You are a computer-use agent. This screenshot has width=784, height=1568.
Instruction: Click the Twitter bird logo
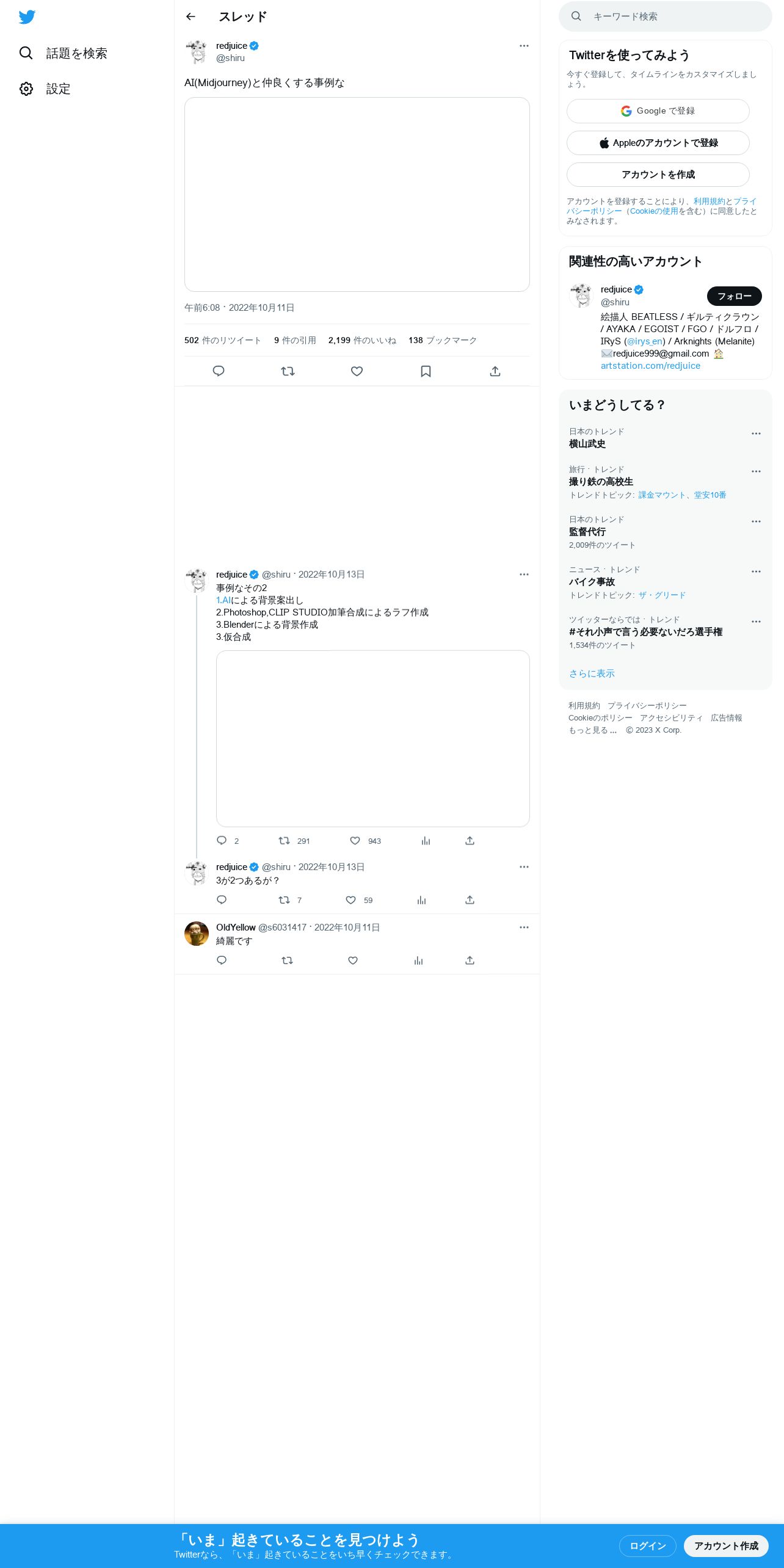[27, 17]
